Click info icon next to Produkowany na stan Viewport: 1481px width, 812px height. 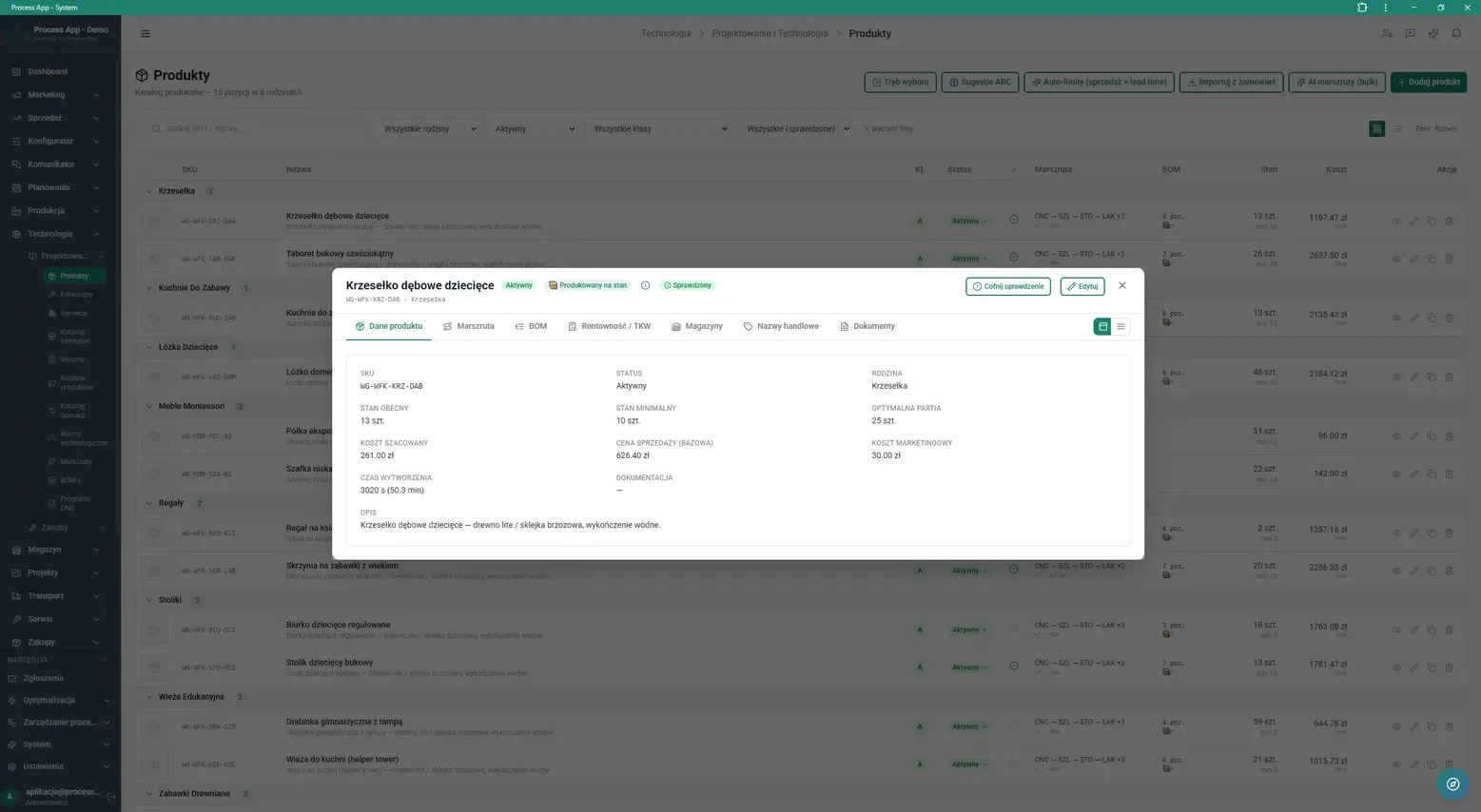coord(645,285)
